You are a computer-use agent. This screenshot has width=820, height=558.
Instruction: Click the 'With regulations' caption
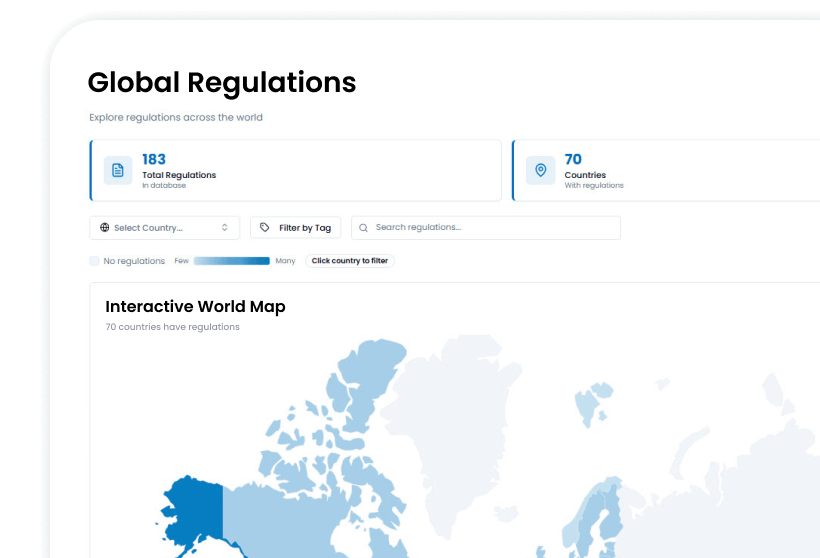[594, 185]
